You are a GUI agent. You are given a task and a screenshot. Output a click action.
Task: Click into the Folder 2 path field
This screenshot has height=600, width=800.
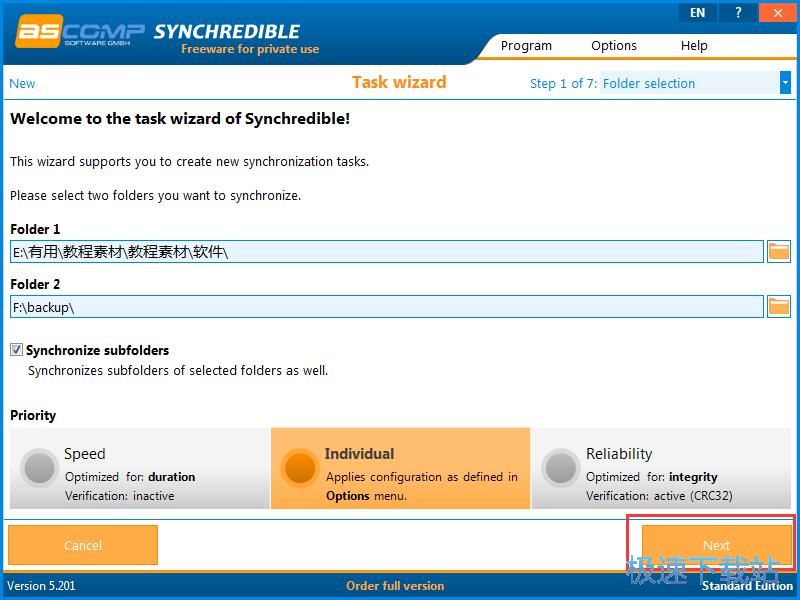[x=387, y=307]
